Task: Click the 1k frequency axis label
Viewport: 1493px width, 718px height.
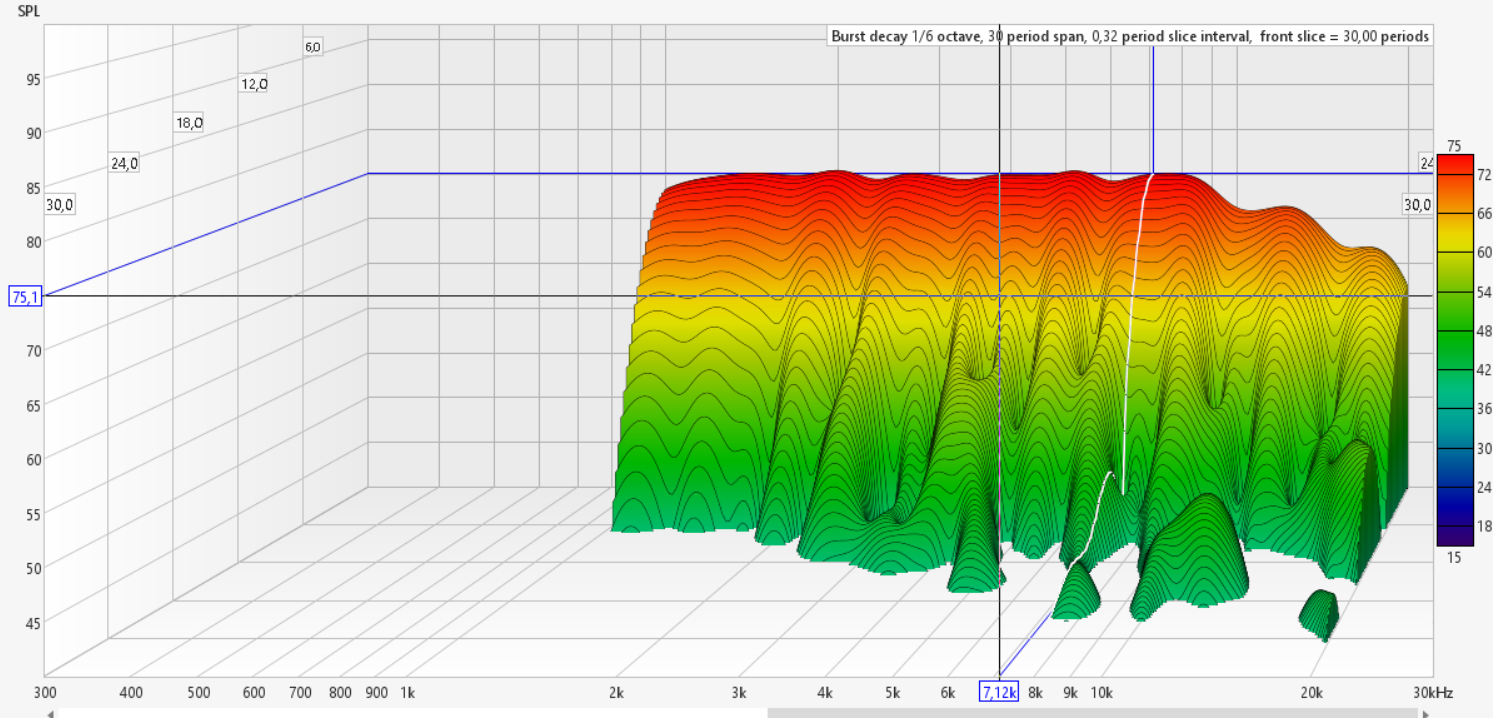Action: pyautogui.click(x=408, y=692)
